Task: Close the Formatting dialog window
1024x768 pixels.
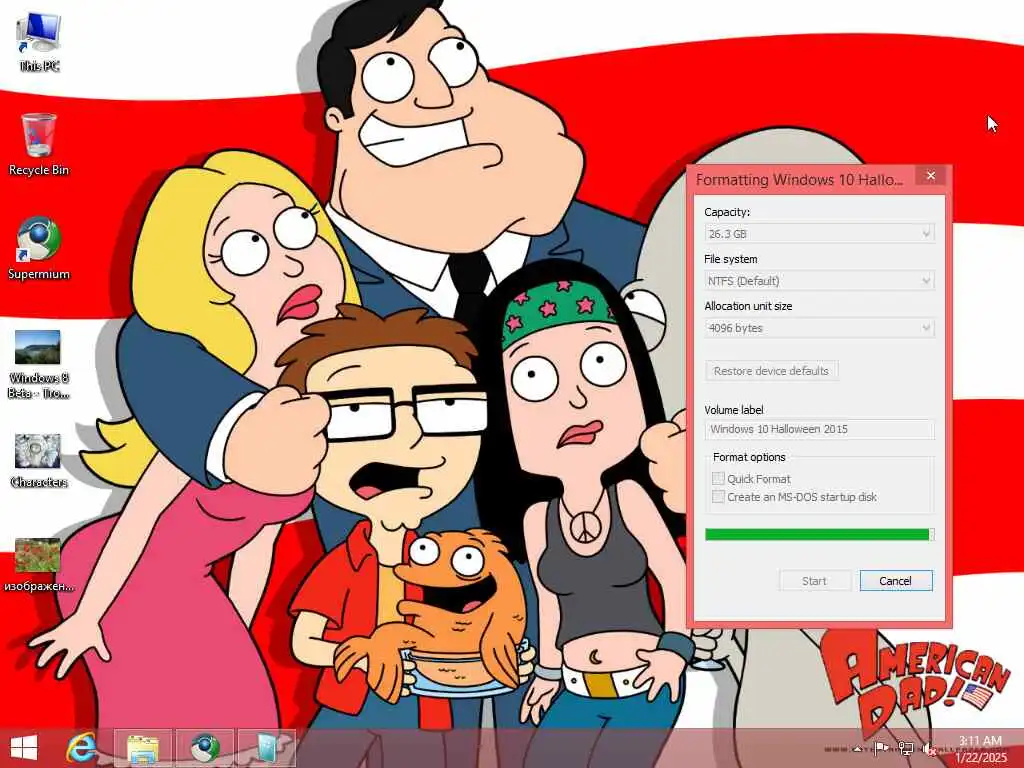Action: point(931,176)
